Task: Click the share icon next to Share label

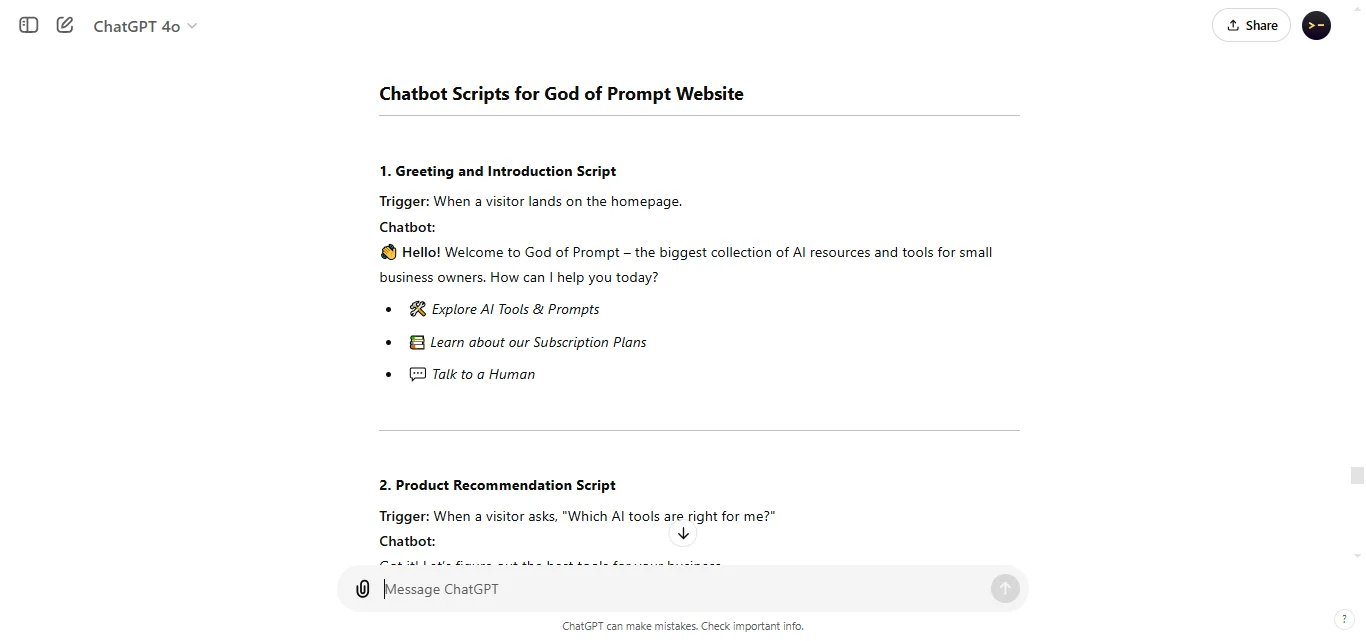Action: tap(1232, 24)
